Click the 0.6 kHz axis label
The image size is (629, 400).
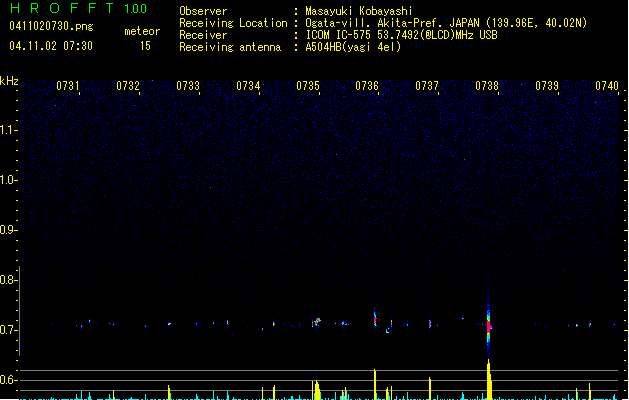click(x=9, y=380)
